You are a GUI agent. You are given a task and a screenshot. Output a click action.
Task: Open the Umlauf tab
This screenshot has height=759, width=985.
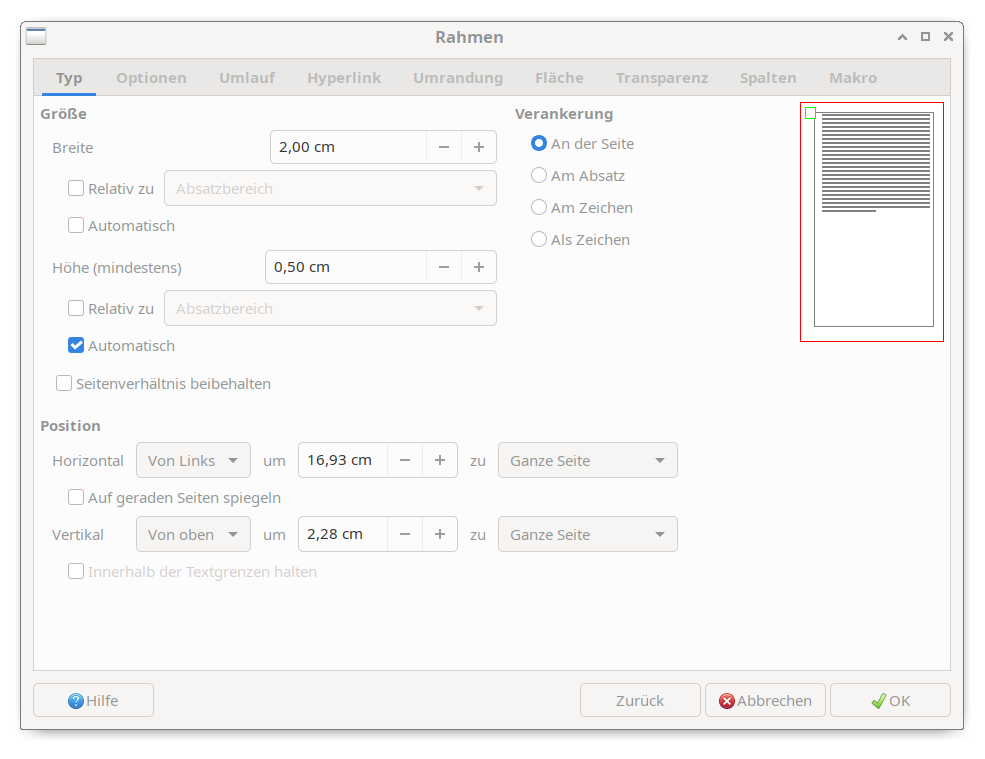tap(247, 78)
